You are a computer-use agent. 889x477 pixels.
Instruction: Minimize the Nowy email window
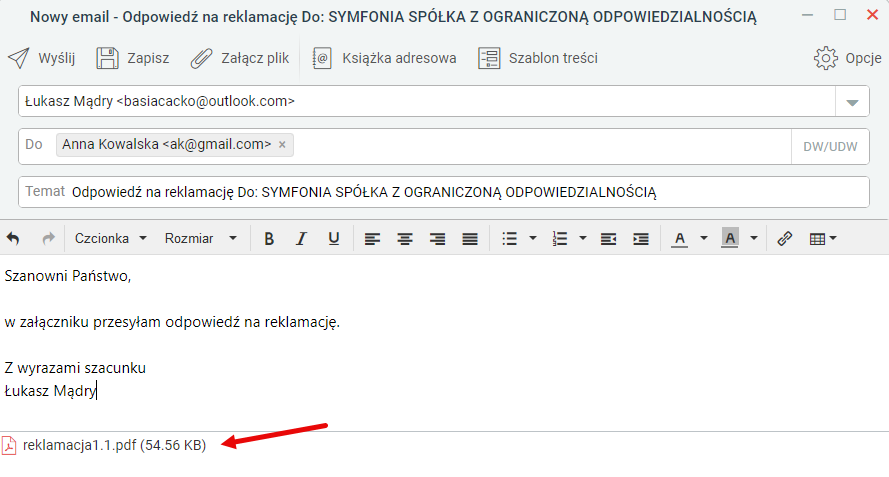(x=807, y=15)
